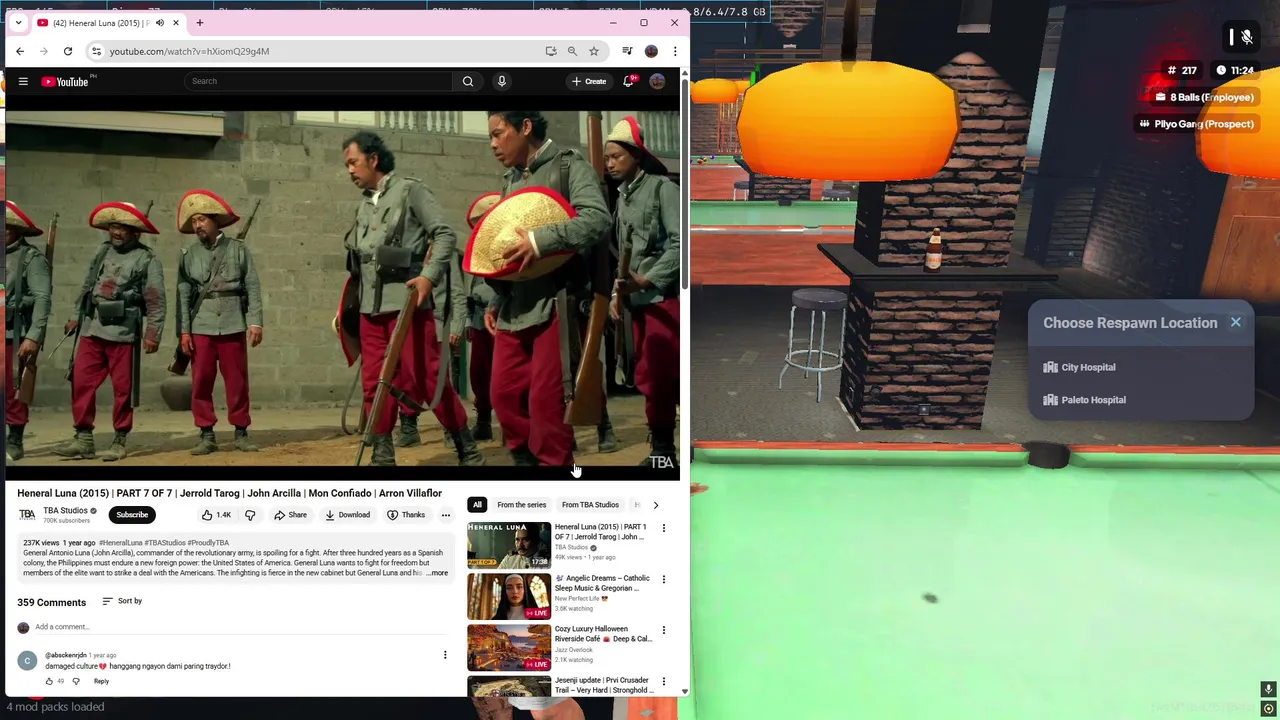
Task: Open options menu for @absckenrjdn comment
Action: point(445,655)
